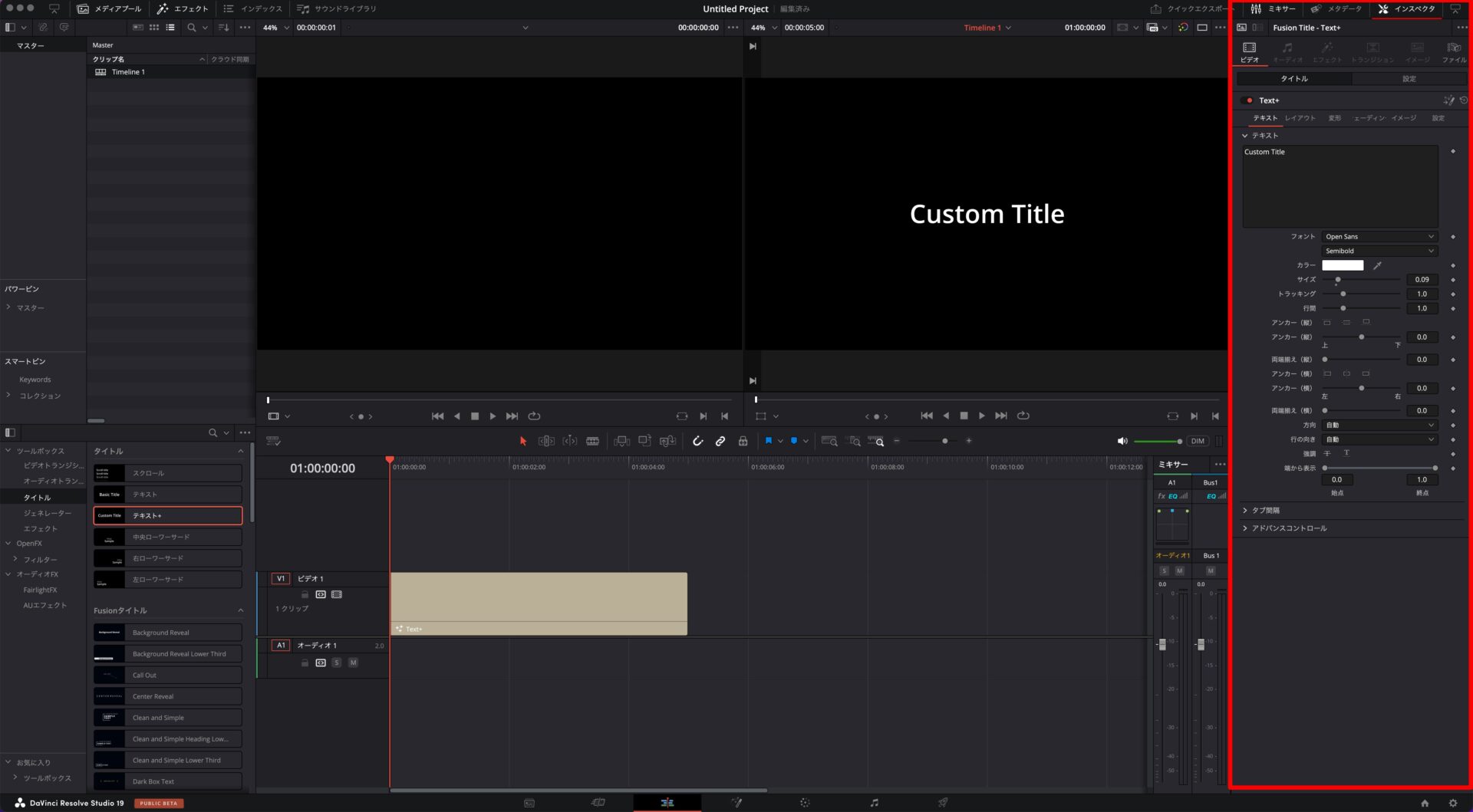Image resolution: width=1473 pixels, height=812 pixels.
Task: Collapse the Fusionタイトル list
Action: (240, 610)
